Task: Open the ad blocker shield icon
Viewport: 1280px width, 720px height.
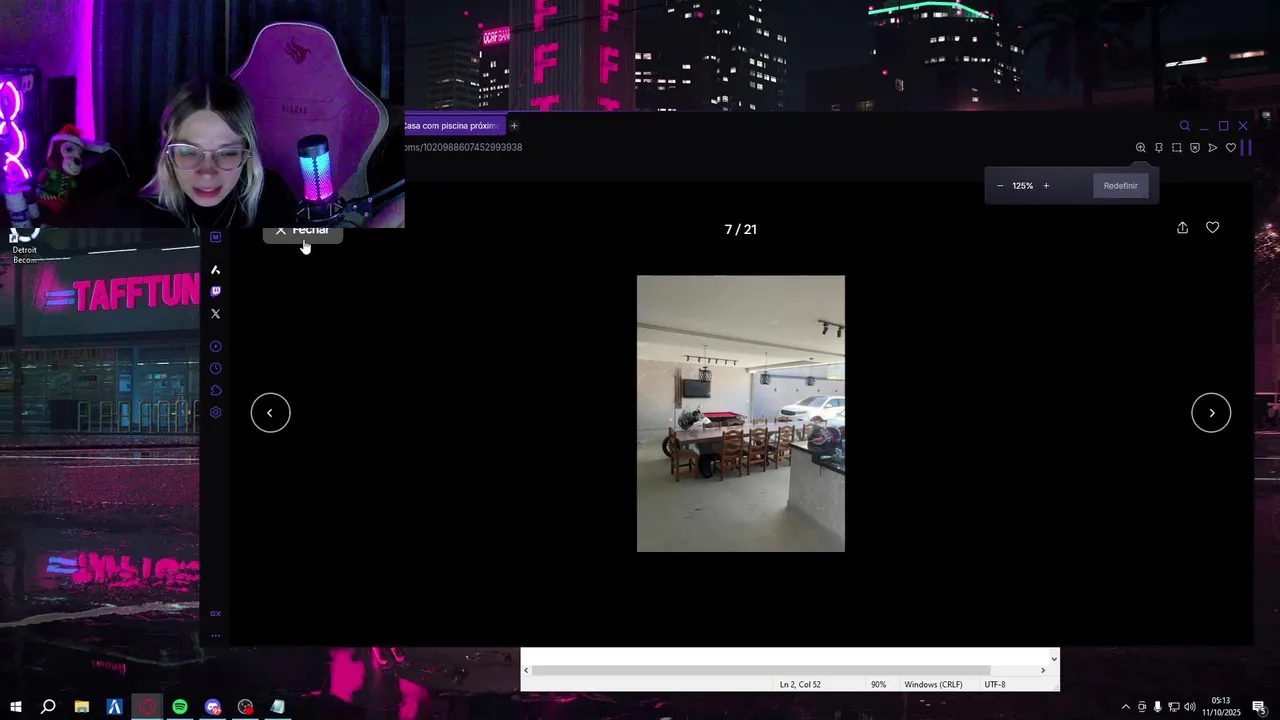Action: [x=1195, y=148]
